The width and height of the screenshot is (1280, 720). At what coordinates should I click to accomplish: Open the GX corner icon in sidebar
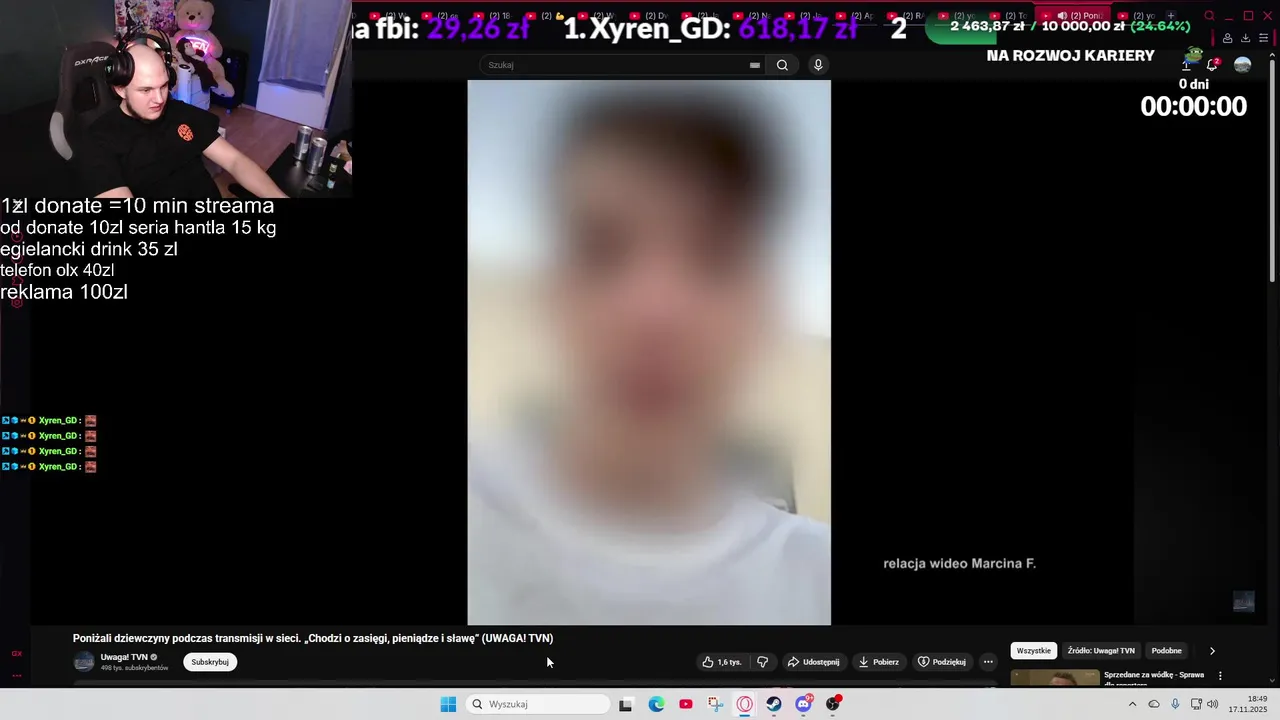pyautogui.click(x=16, y=653)
